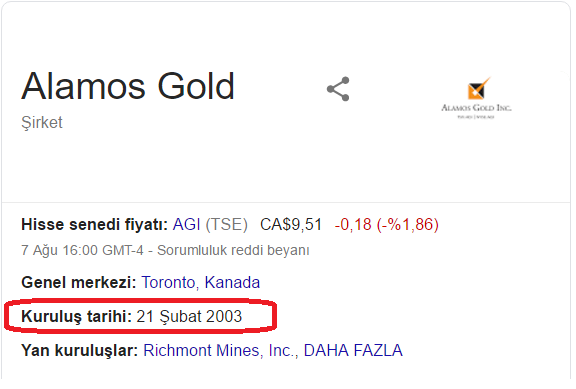Click the Alamos Gold title heading
576x389 pixels.
(x=128, y=86)
